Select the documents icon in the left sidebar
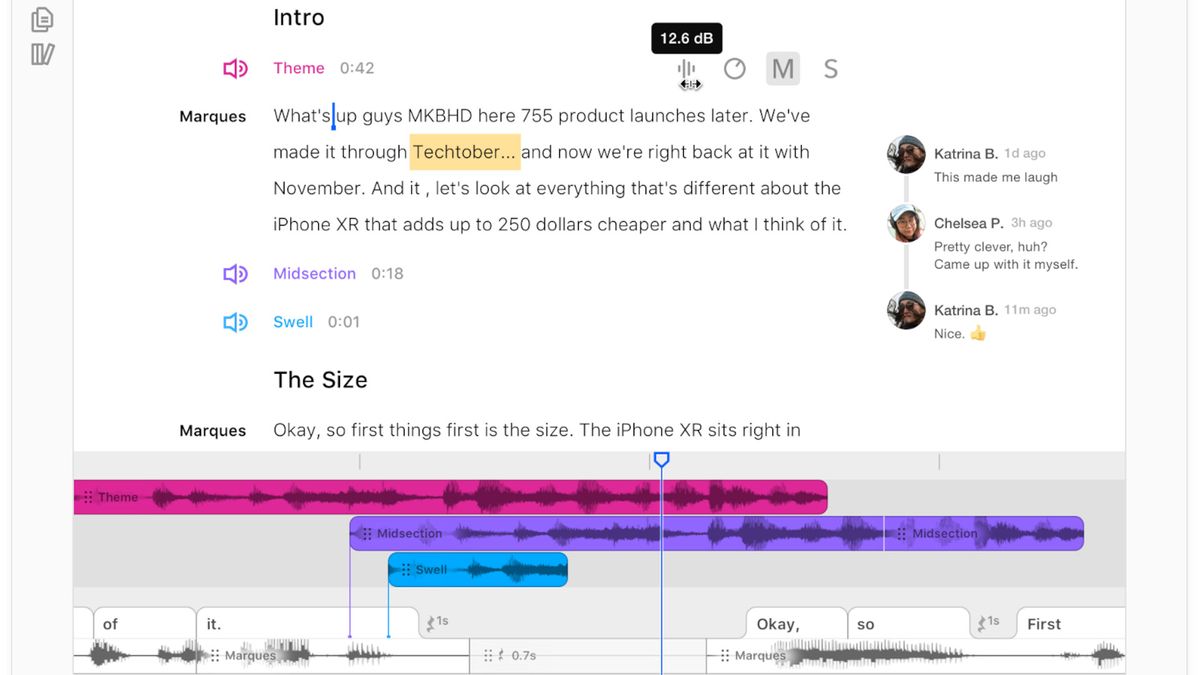The height and width of the screenshot is (675, 1200). (41, 18)
